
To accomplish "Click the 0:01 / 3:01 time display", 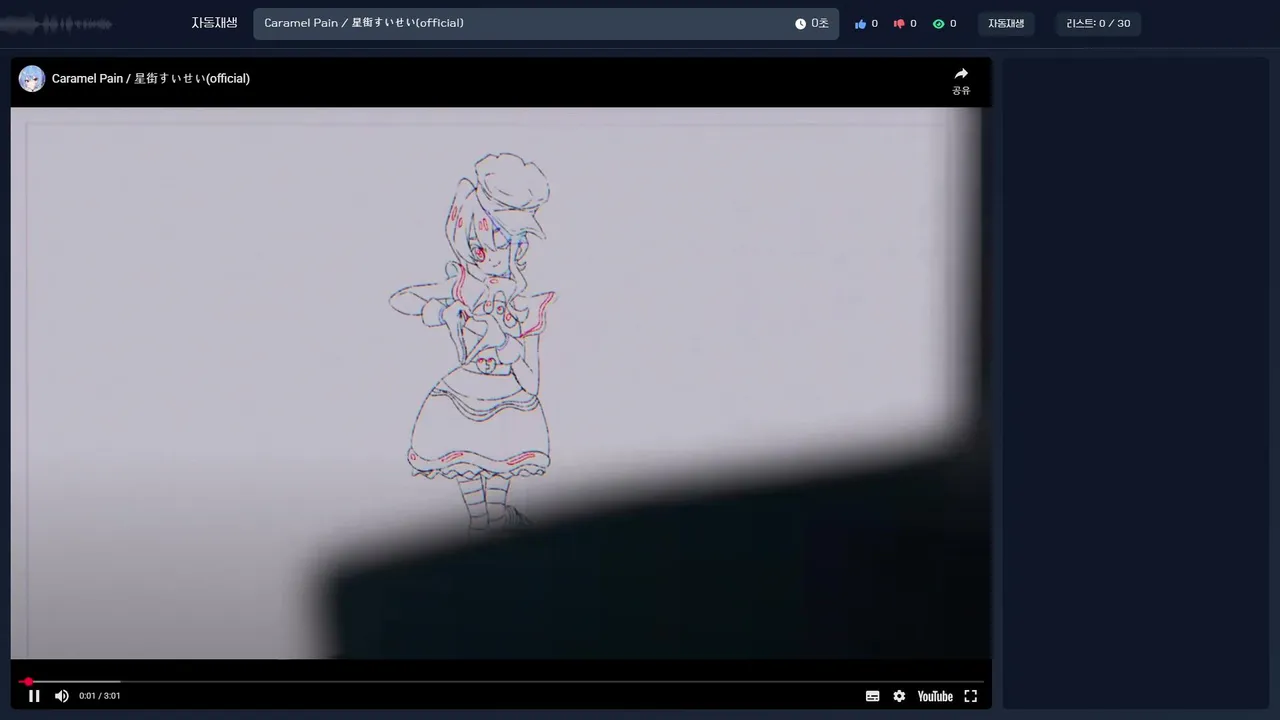I will (100, 696).
